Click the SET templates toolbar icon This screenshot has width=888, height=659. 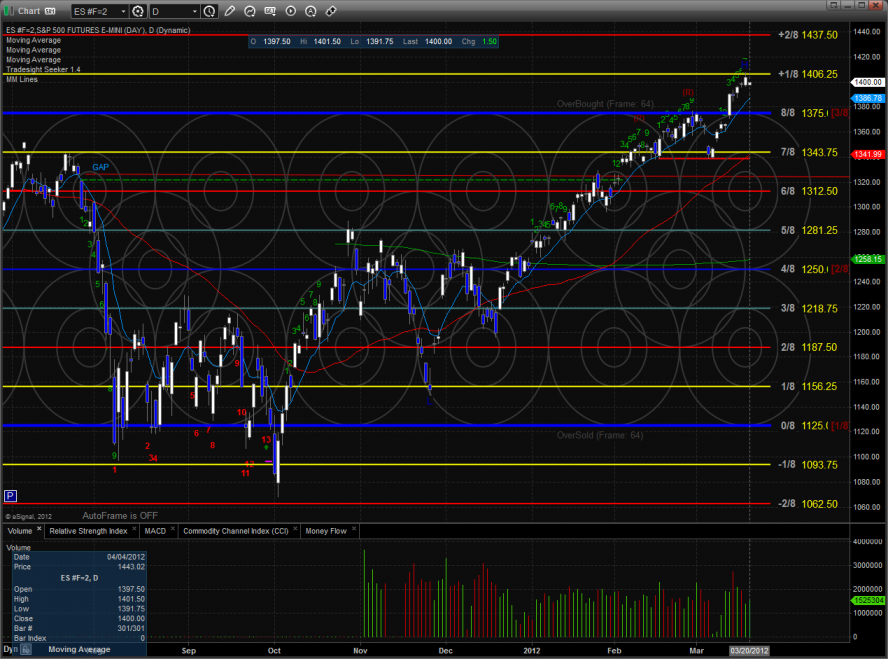(x=270, y=11)
